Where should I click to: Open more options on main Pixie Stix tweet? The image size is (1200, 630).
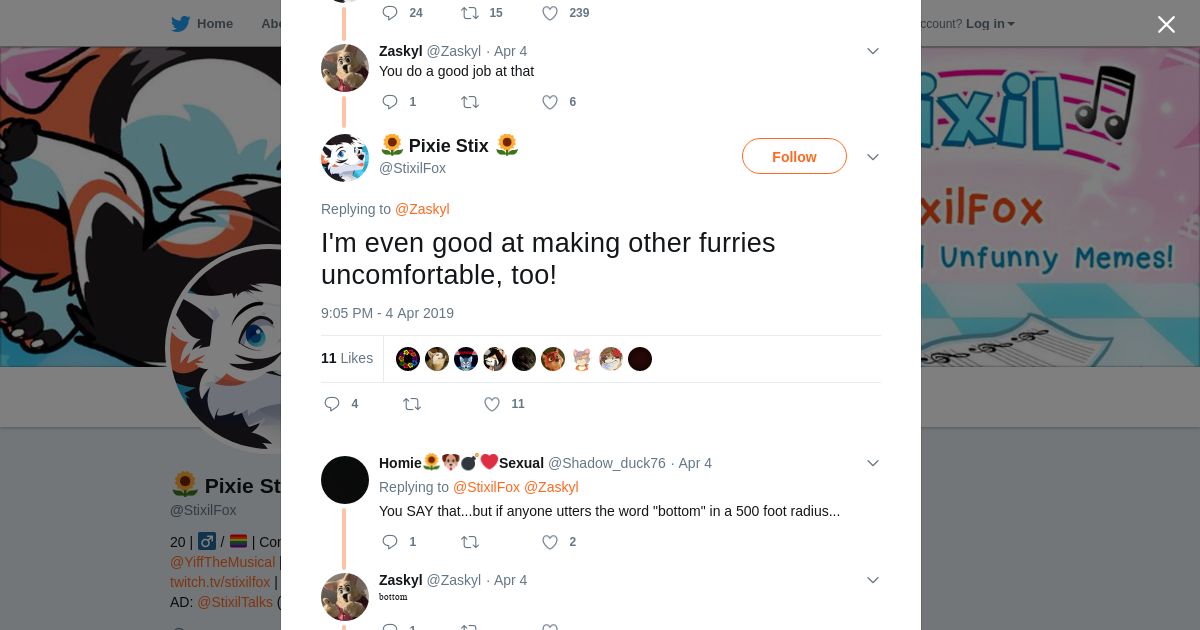tap(873, 157)
